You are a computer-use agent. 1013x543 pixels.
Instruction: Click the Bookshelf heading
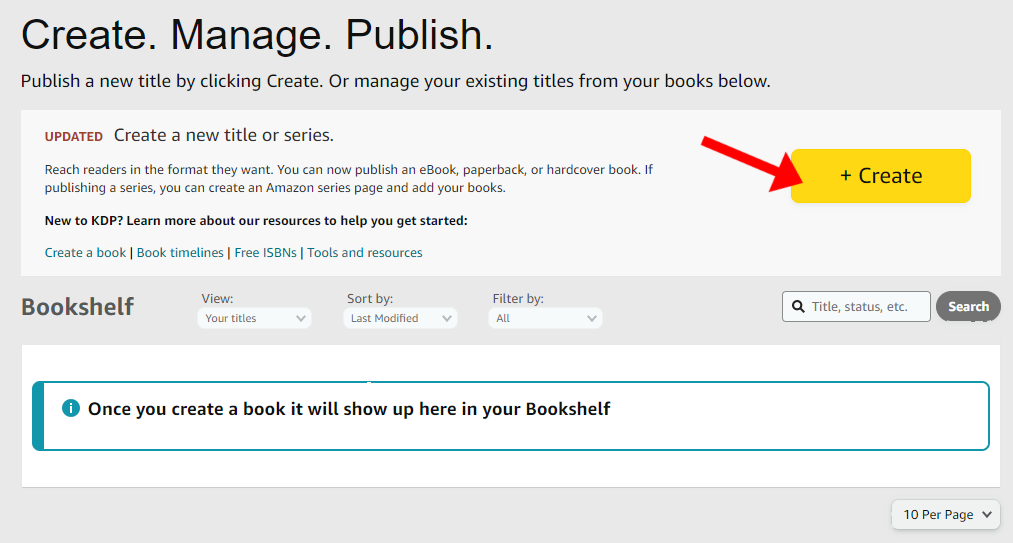[78, 306]
